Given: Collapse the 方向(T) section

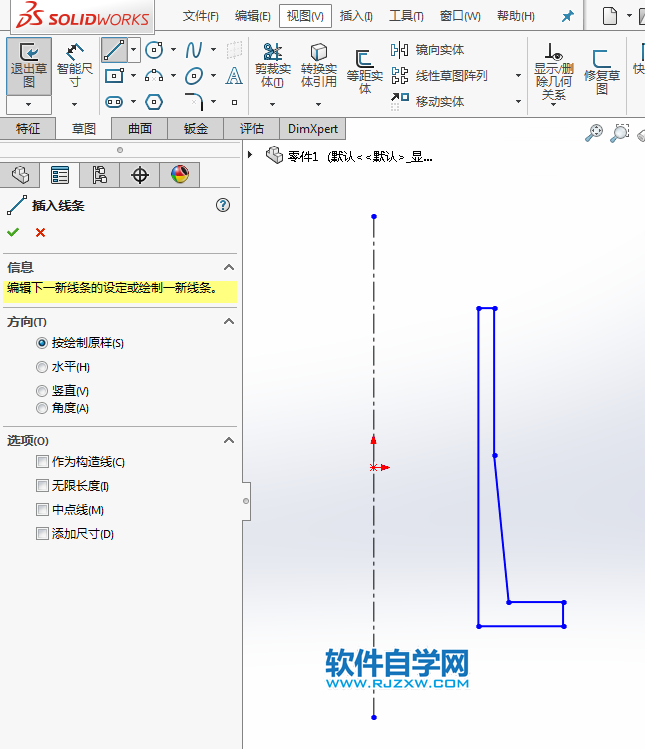Looking at the screenshot, I should [x=229, y=321].
